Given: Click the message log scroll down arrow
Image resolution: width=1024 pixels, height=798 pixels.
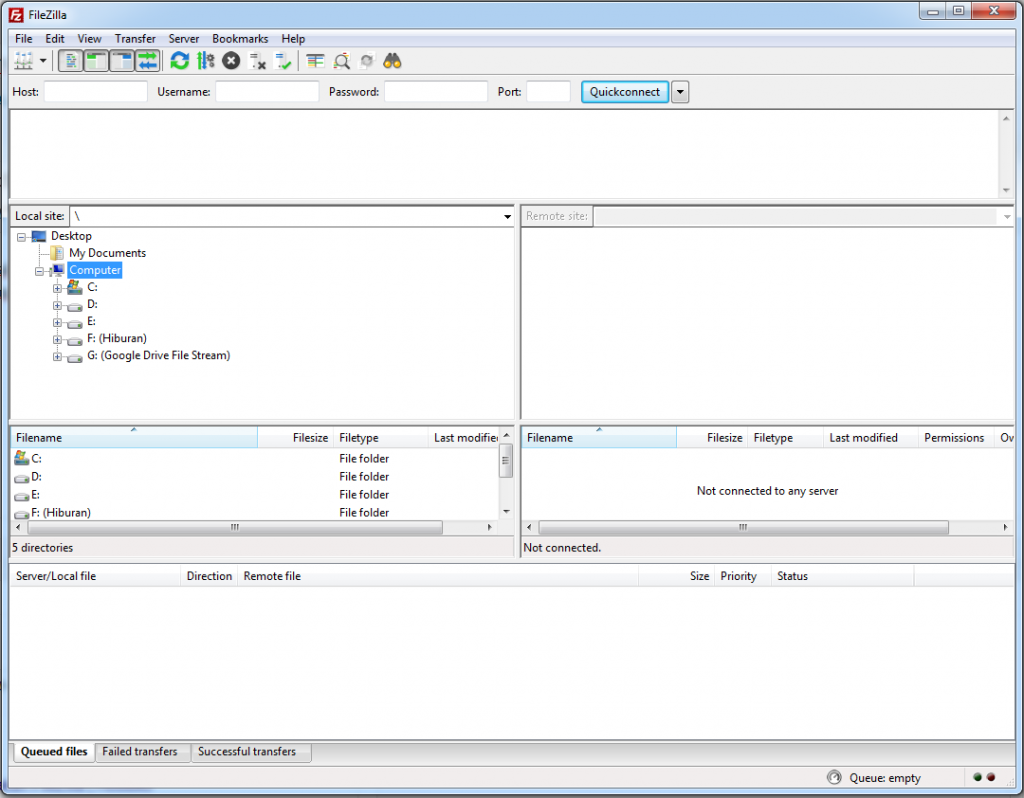Looking at the screenshot, I should tap(1006, 190).
